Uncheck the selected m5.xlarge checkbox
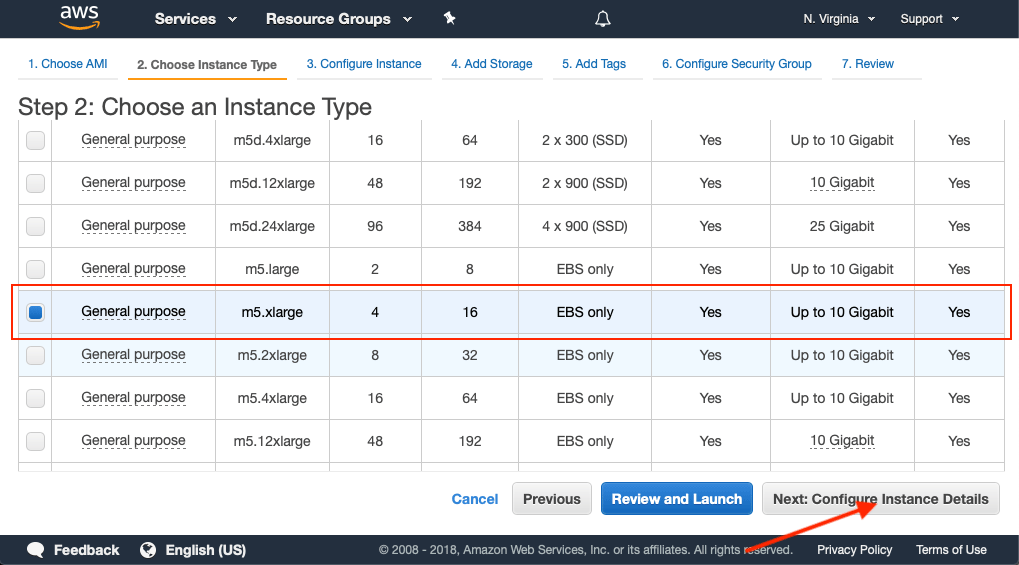This screenshot has width=1019, height=565. (x=36, y=312)
